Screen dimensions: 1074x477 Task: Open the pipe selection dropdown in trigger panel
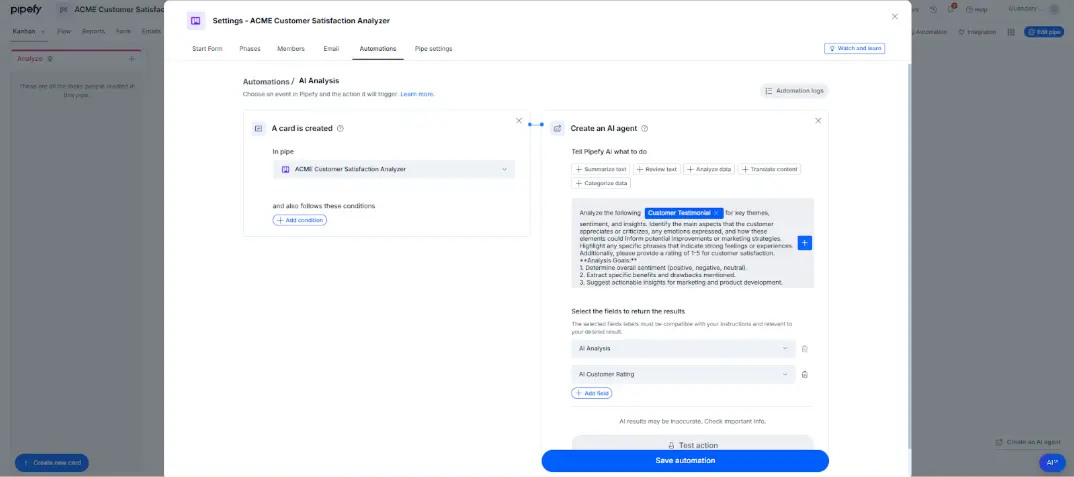pos(394,169)
